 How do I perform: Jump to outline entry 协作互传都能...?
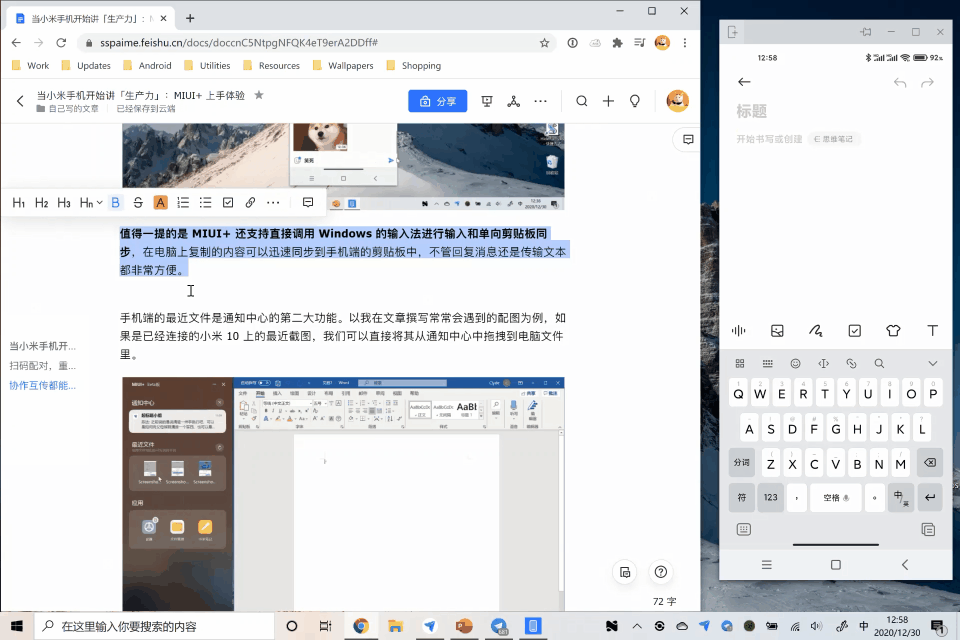click(42, 385)
